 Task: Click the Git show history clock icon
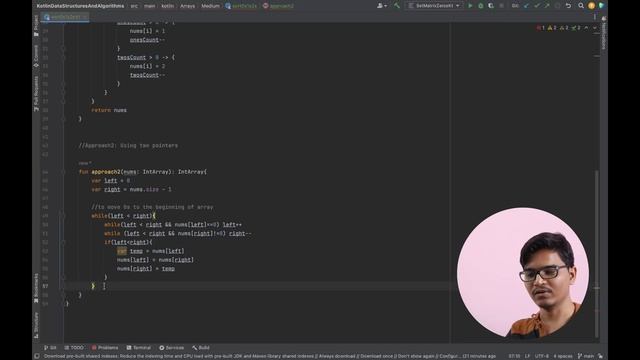pyautogui.click(x=558, y=6)
